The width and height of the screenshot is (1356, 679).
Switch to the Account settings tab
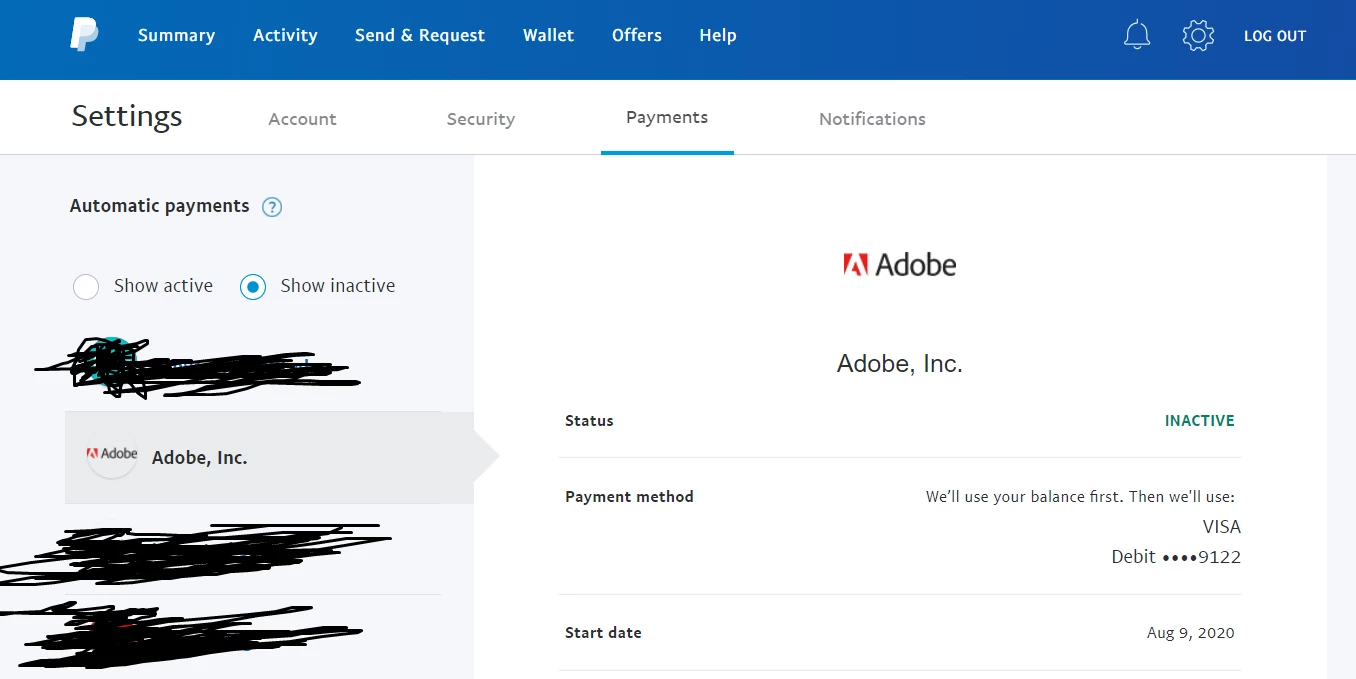pyautogui.click(x=302, y=119)
